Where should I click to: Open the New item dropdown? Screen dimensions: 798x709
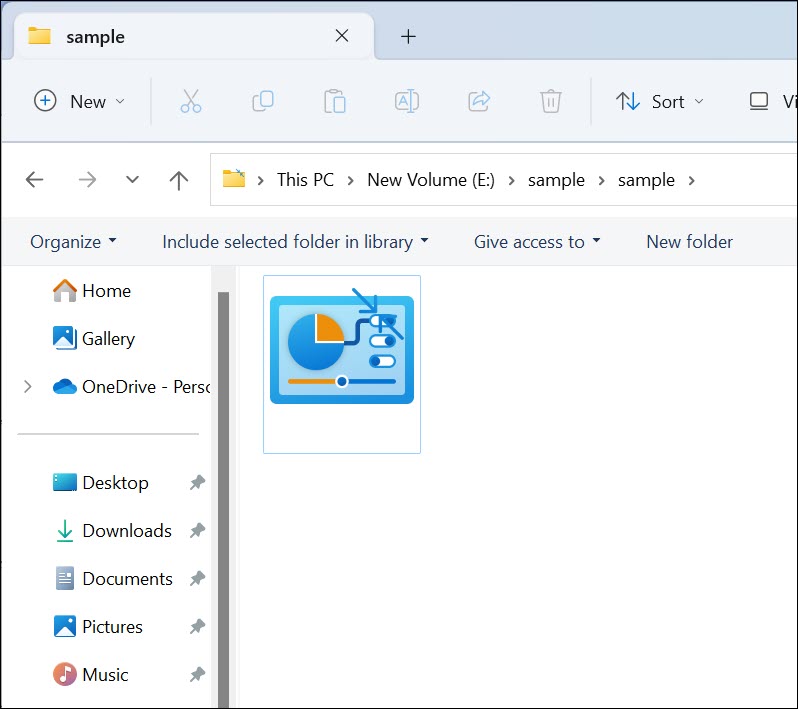pos(80,101)
